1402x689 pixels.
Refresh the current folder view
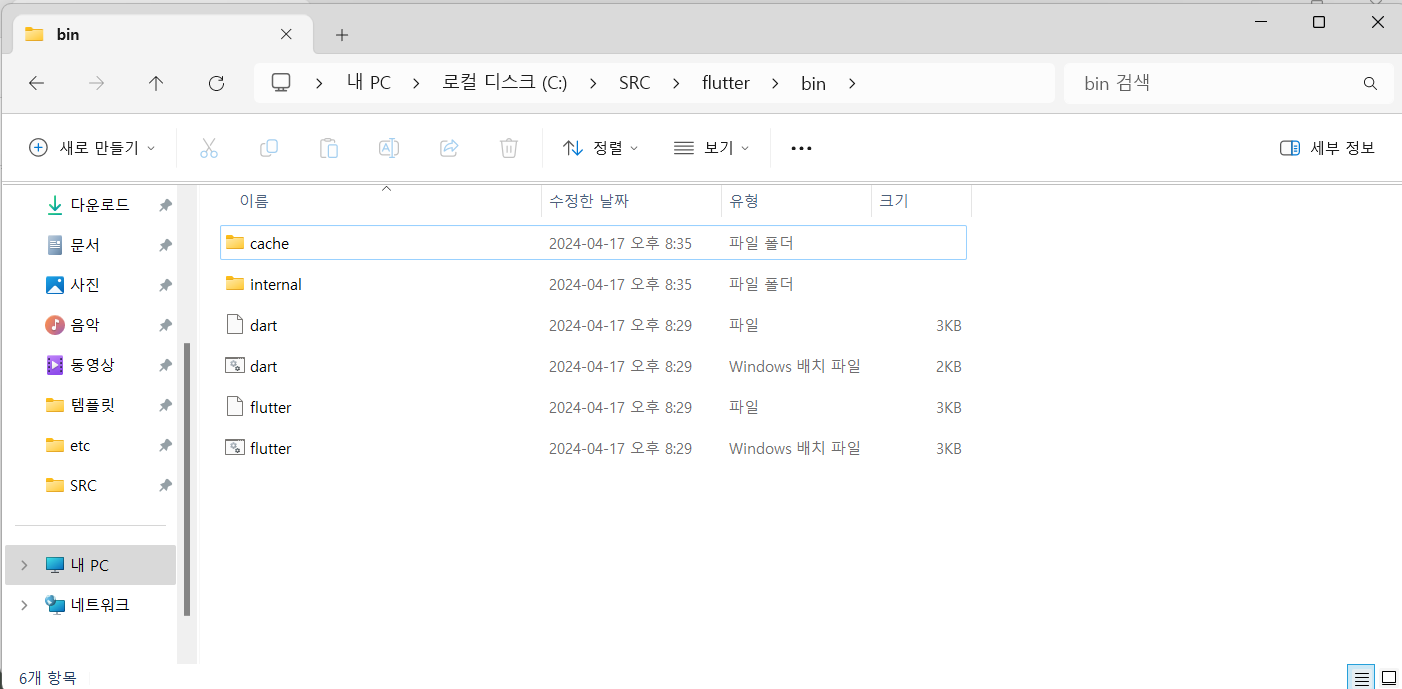(x=216, y=84)
